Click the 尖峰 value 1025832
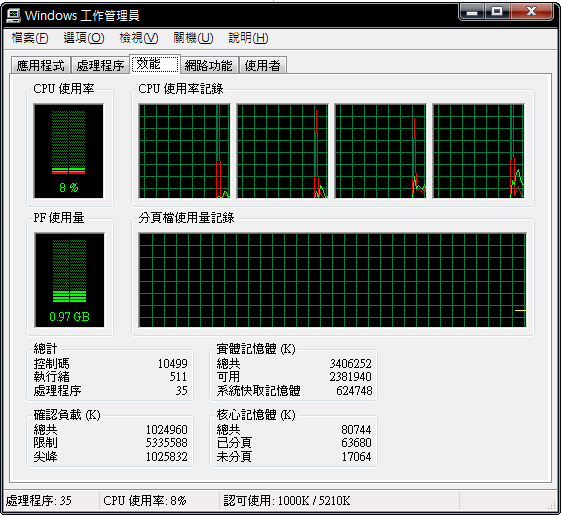Viewport: 561px width, 515px height. pos(167,456)
